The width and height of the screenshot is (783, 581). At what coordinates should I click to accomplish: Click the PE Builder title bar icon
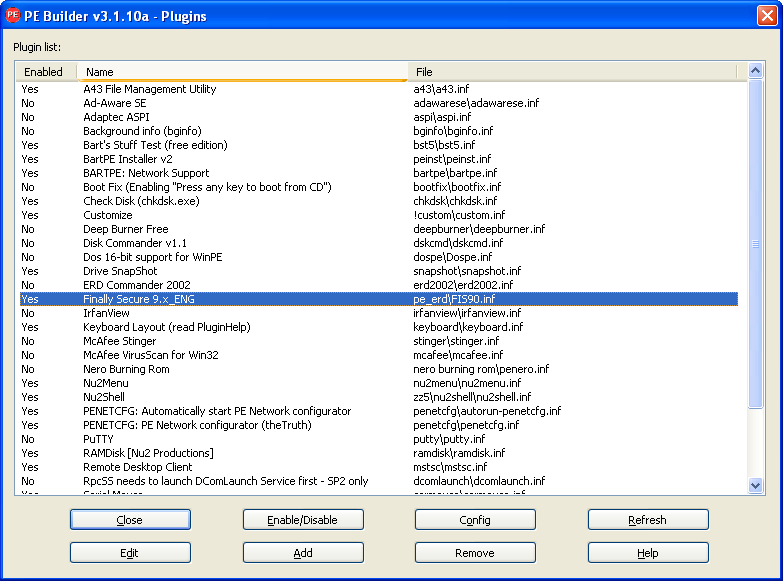12,15
